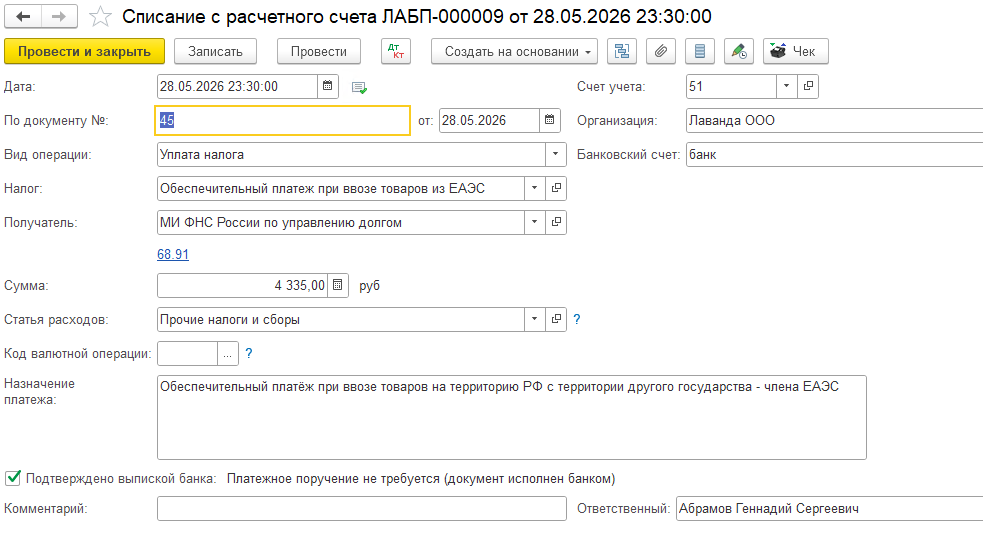Click the 'руб' currency label

click(x=369, y=286)
